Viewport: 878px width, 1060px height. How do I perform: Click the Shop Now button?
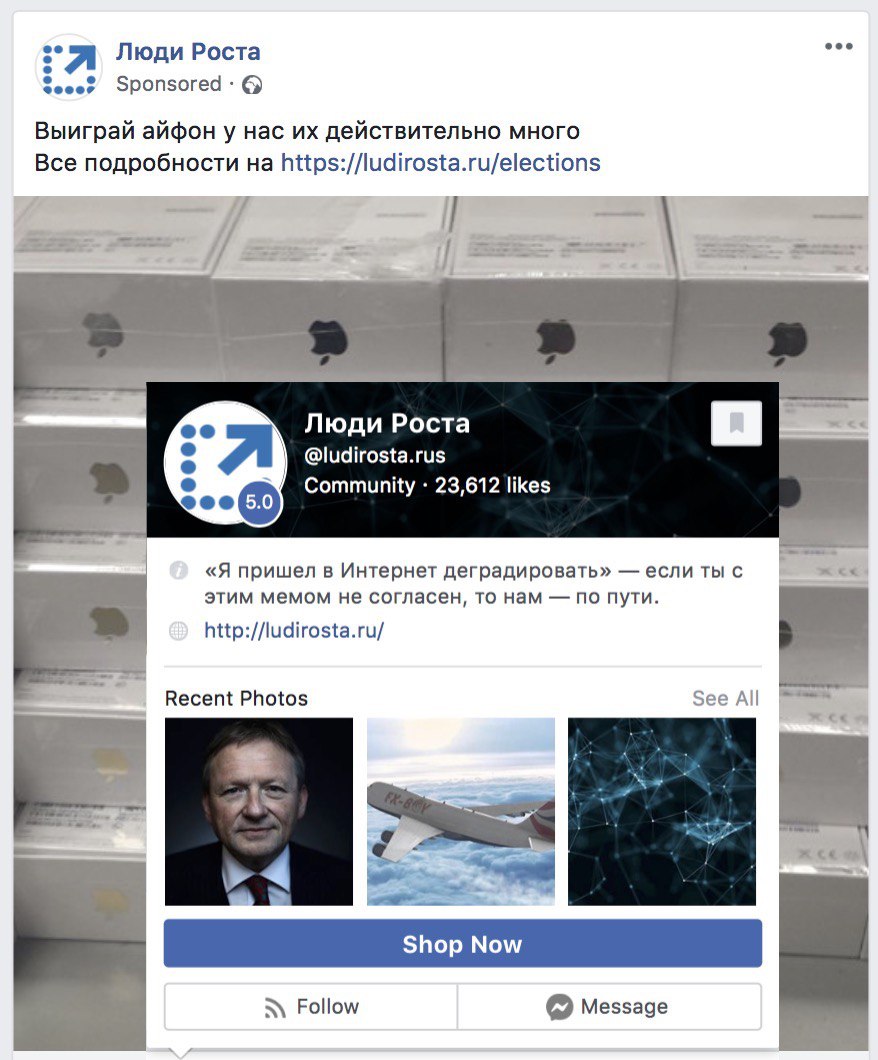tap(462, 944)
